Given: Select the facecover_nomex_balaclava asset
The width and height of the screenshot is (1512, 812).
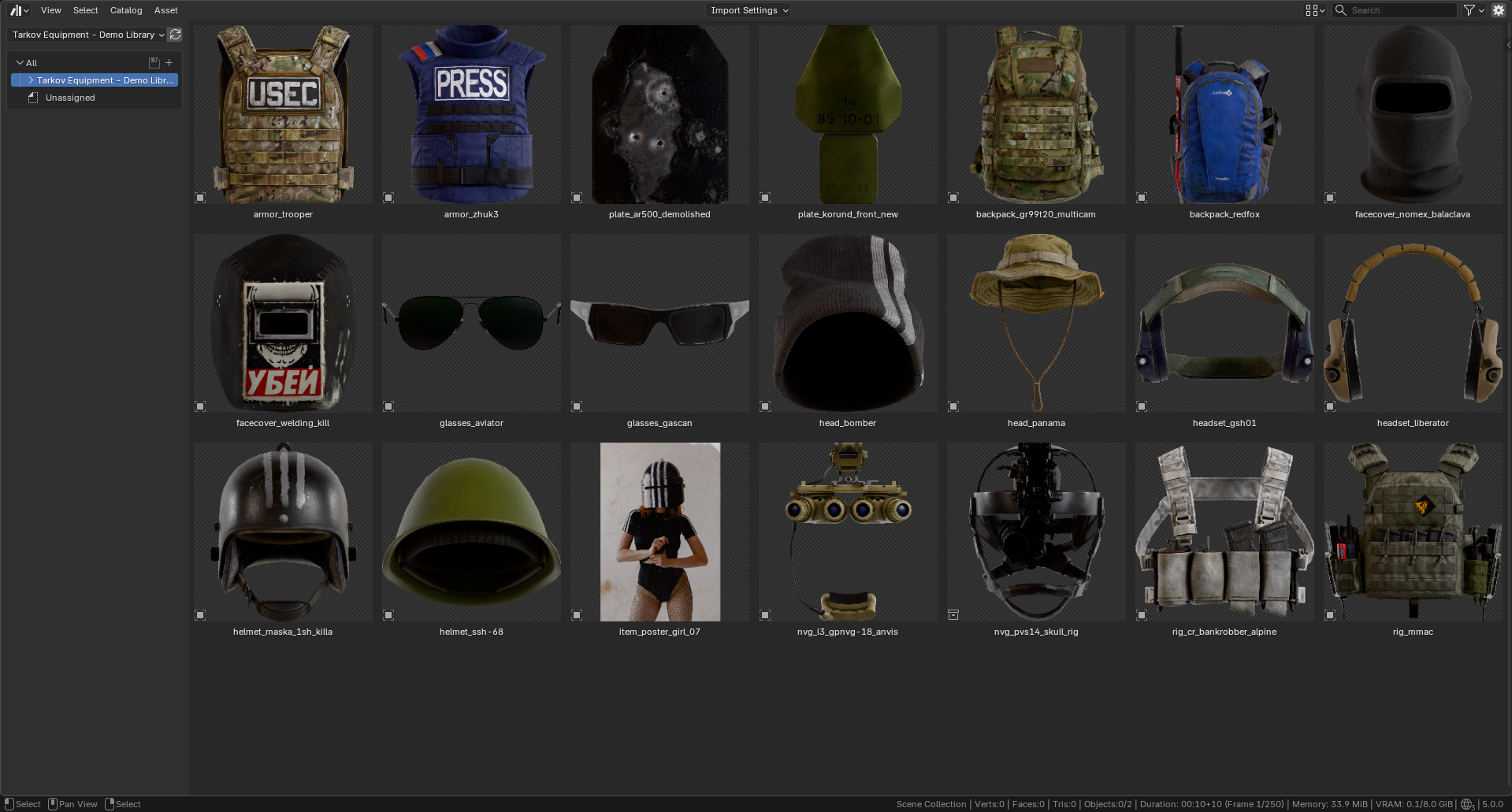Looking at the screenshot, I should (1413, 115).
